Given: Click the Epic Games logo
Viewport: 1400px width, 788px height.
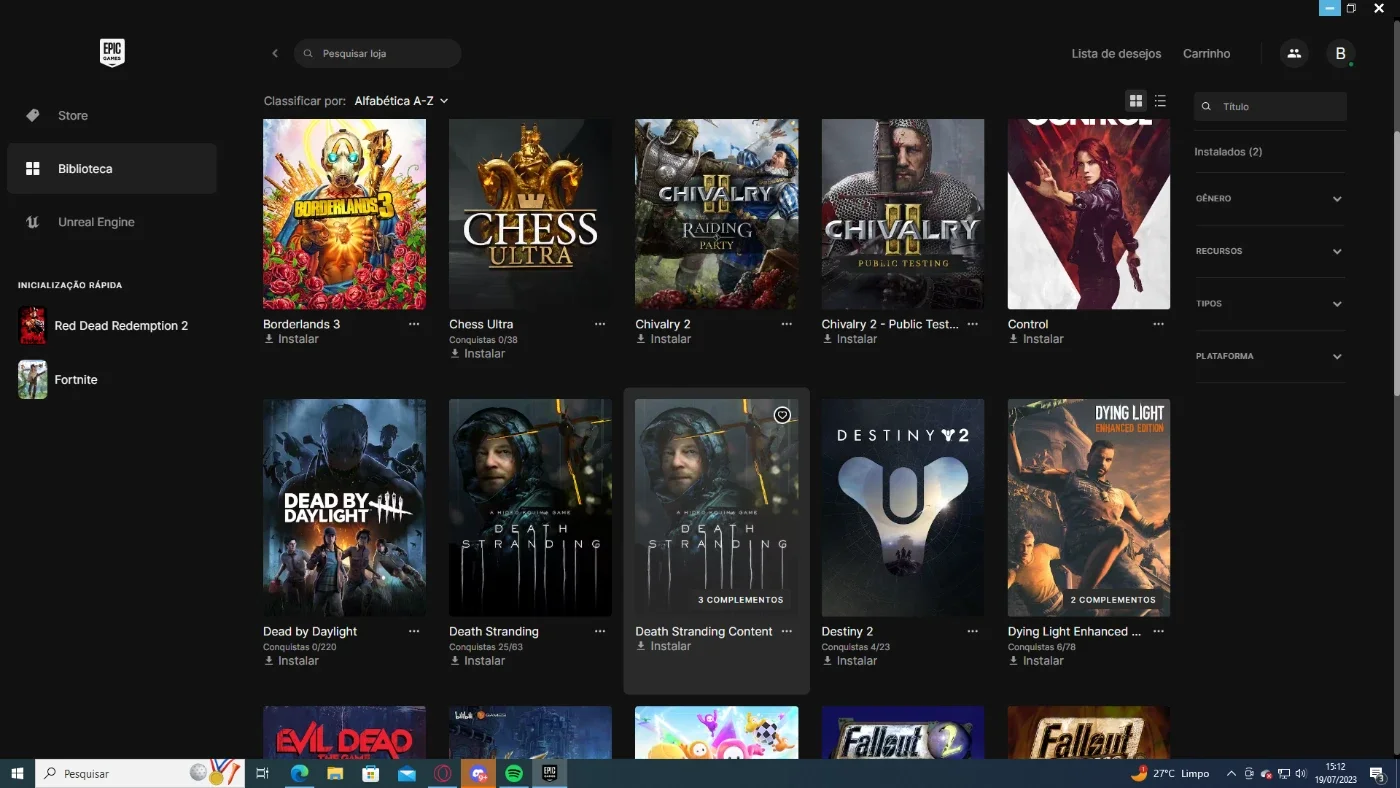Looking at the screenshot, I should (x=112, y=53).
